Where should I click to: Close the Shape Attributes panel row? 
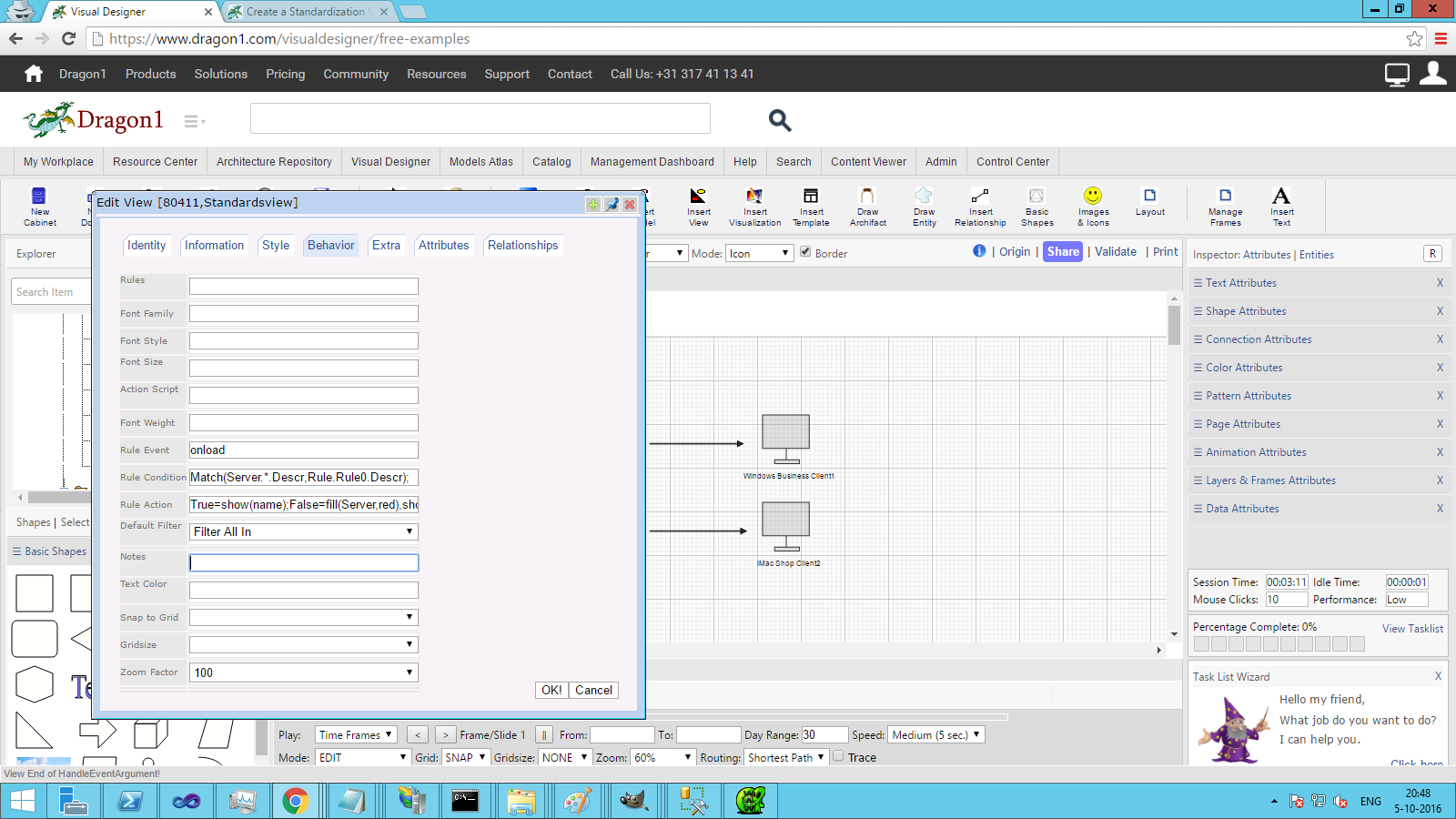tap(1440, 311)
